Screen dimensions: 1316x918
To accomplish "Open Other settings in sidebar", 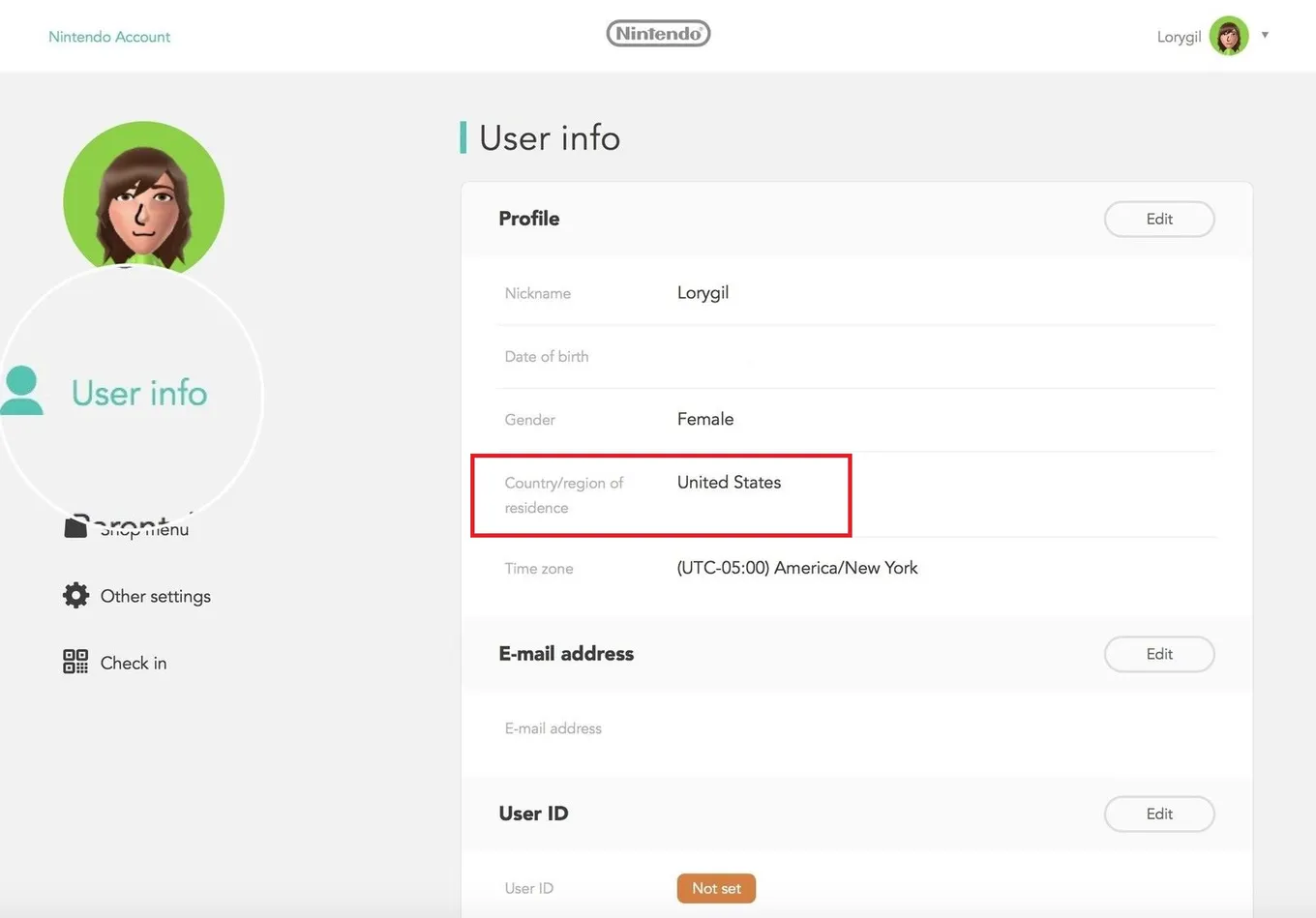I will point(156,596).
